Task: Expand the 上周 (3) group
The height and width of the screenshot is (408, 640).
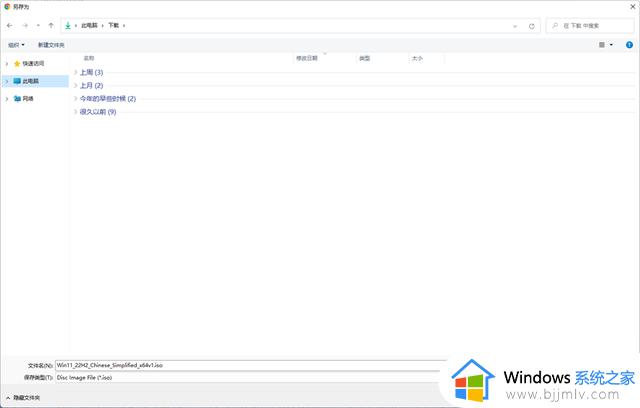Action: tap(76, 72)
